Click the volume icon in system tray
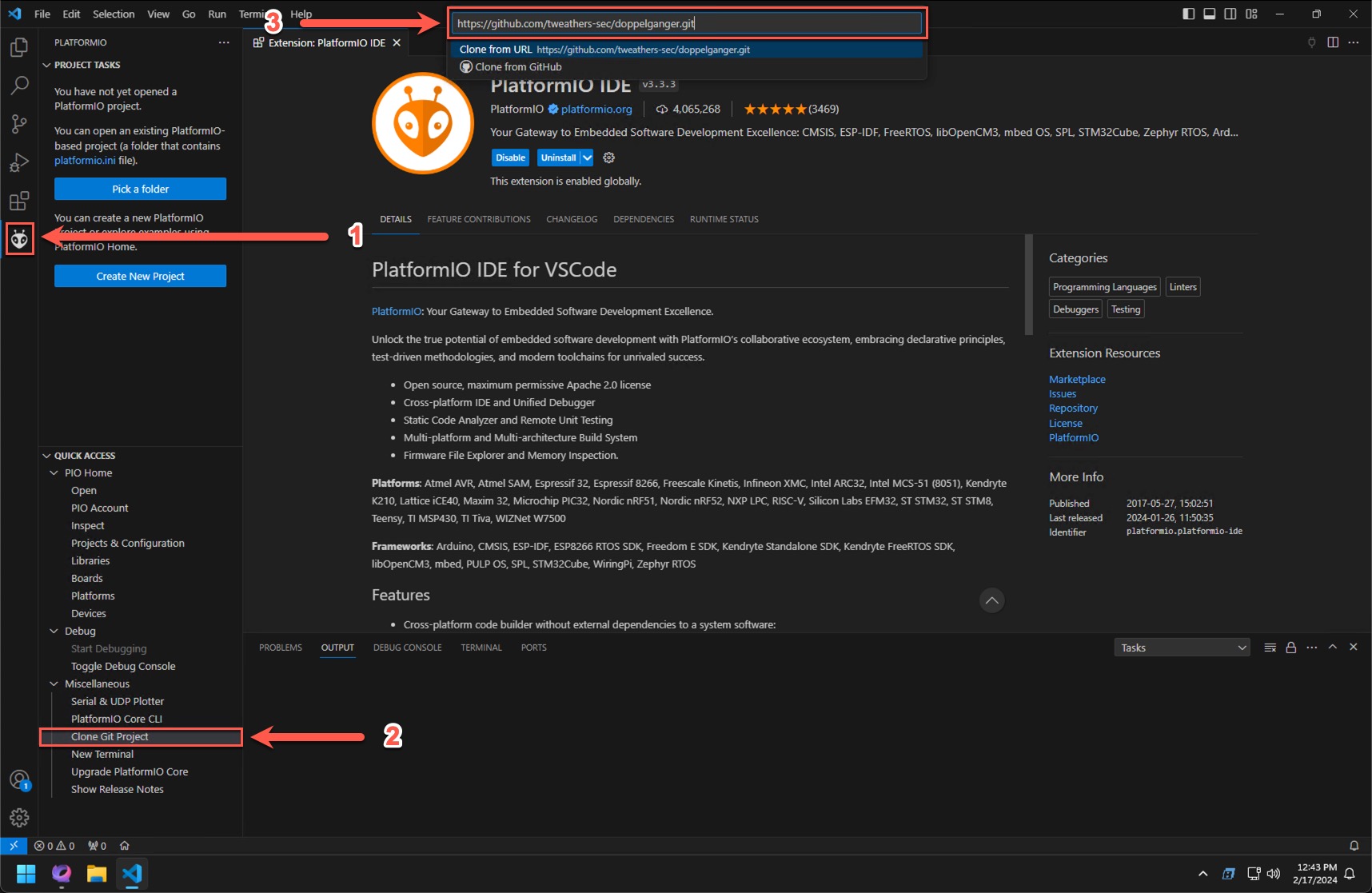1372x893 pixels. (1274, 873)
